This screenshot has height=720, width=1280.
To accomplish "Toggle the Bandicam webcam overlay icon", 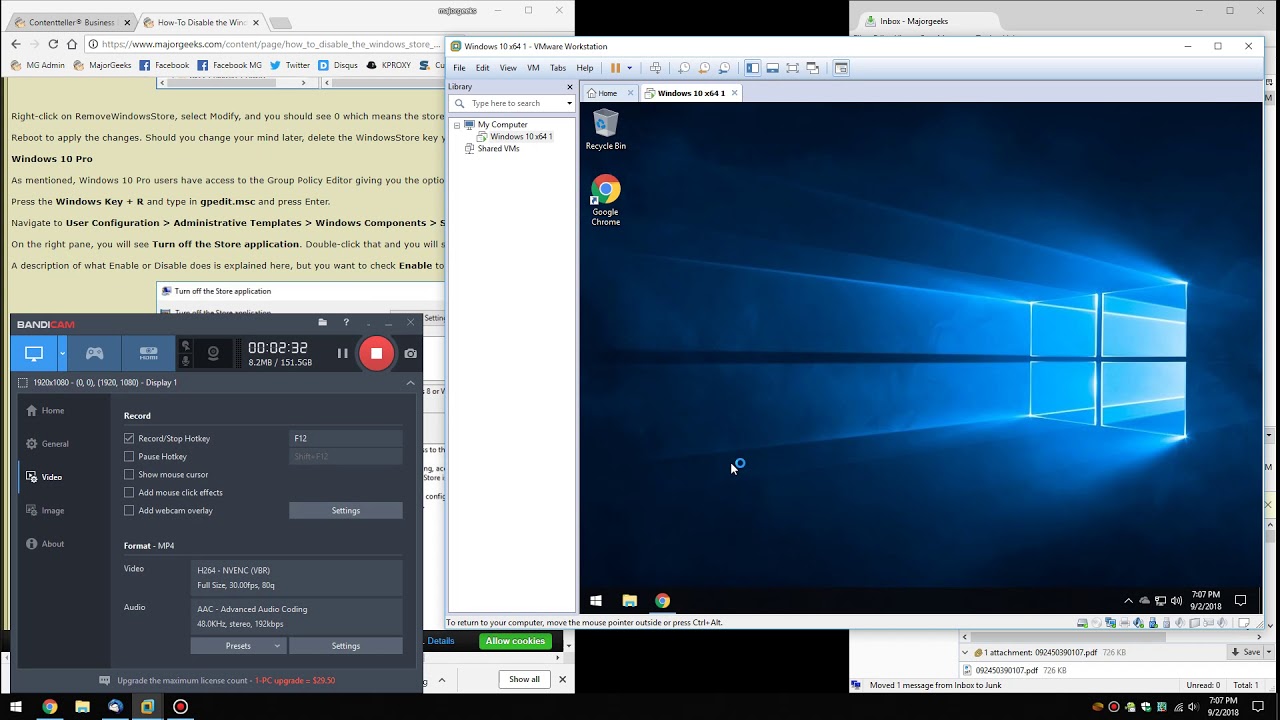I will point(213,353).
